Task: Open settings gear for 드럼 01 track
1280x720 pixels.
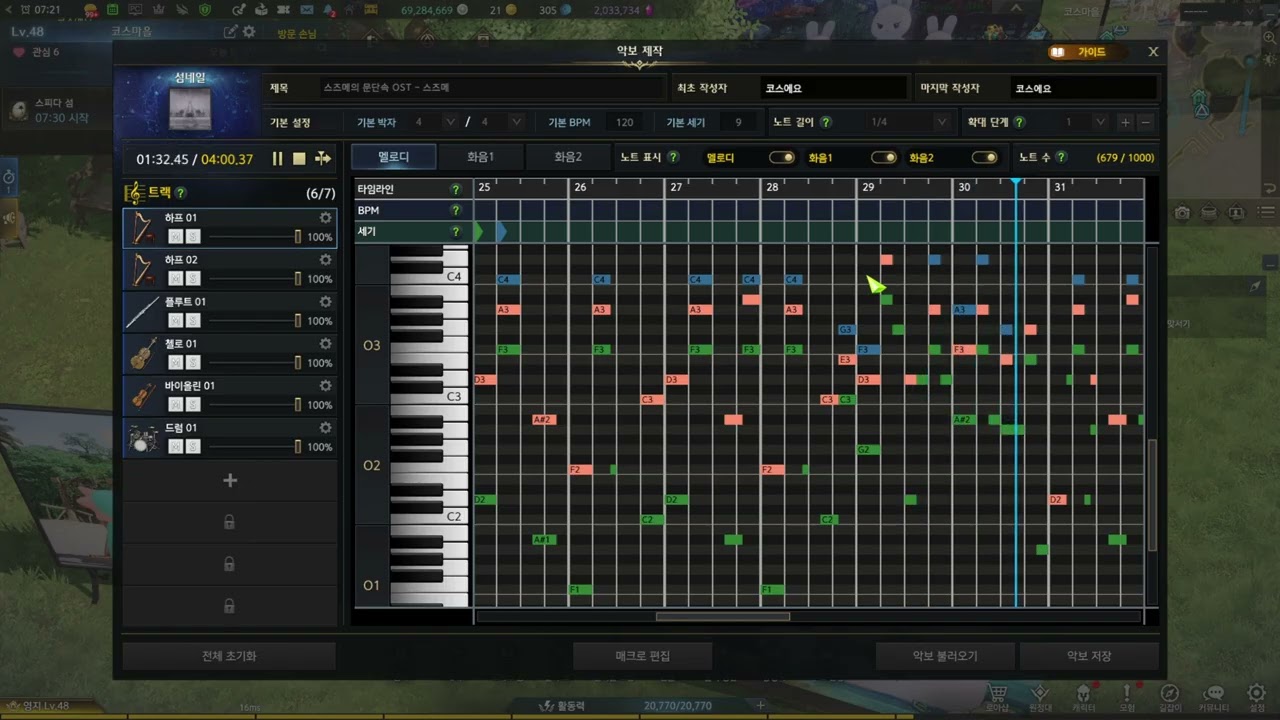Action: pyautogui.click(x=325, y=428)
